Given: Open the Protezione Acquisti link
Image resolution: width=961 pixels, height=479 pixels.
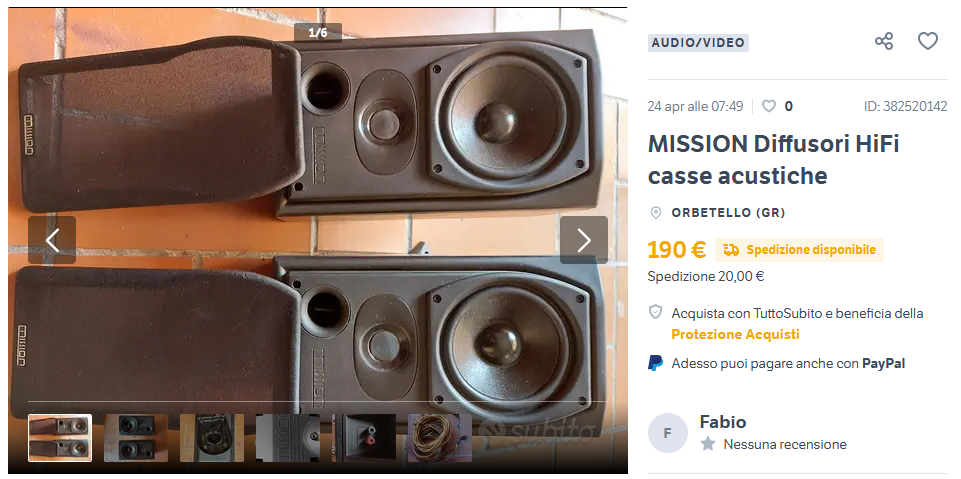Looking at the screenshot, I should point(735,334).
